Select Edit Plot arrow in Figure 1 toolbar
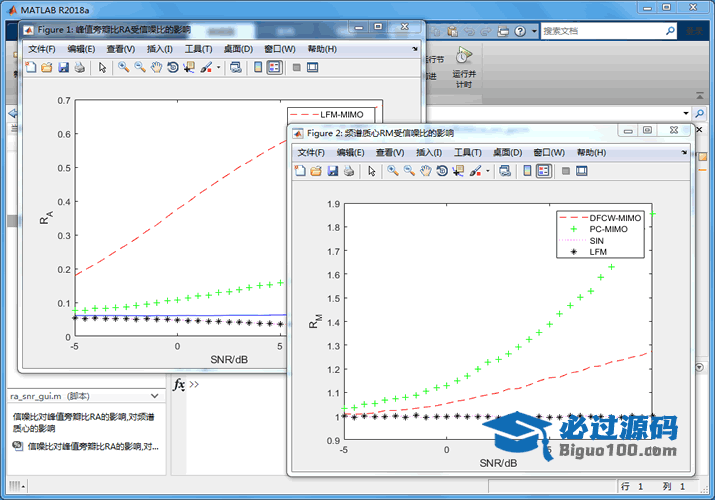 point(102,67)
